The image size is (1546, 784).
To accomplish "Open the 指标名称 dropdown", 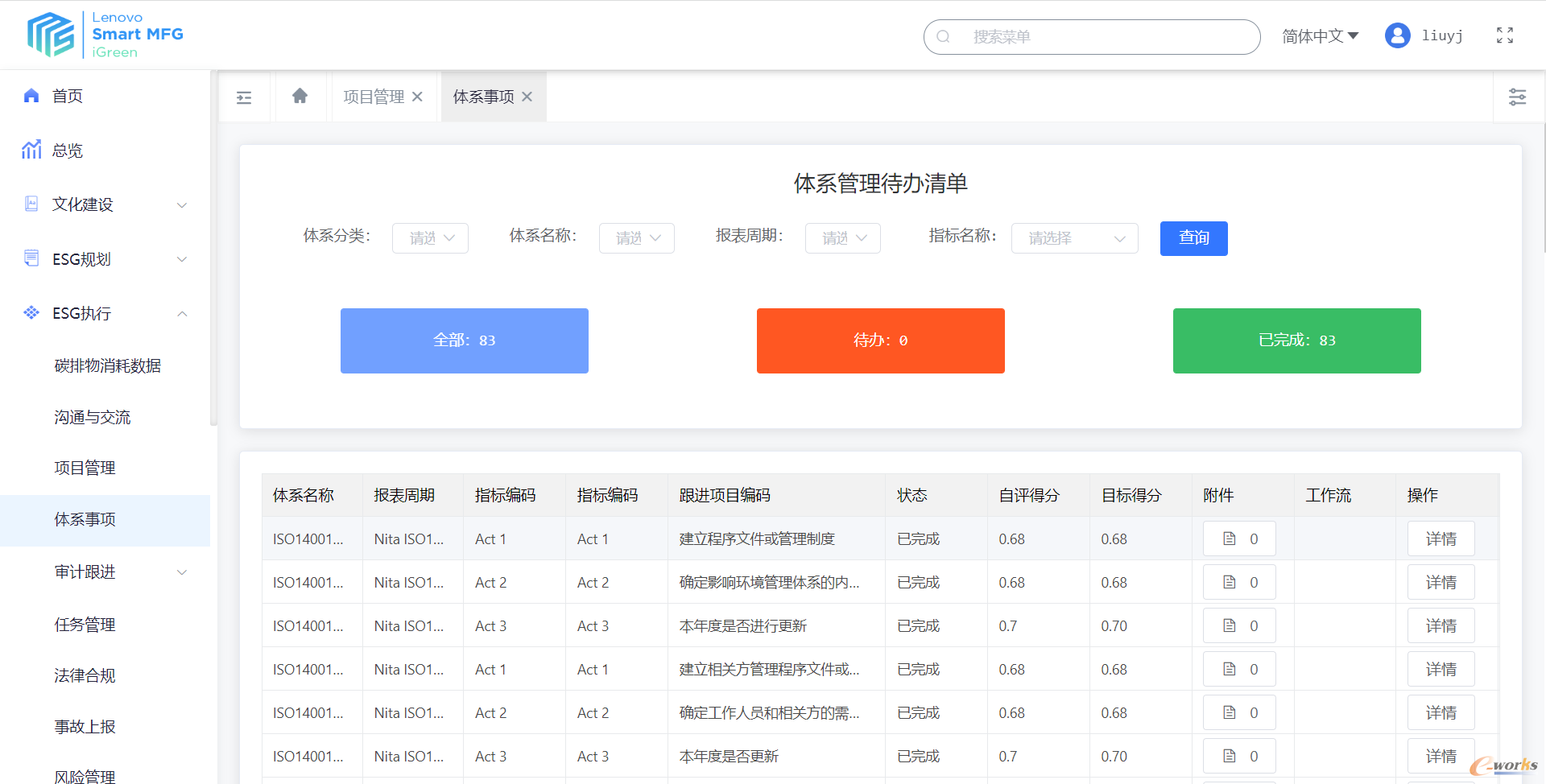I will tap(1075, 238).
